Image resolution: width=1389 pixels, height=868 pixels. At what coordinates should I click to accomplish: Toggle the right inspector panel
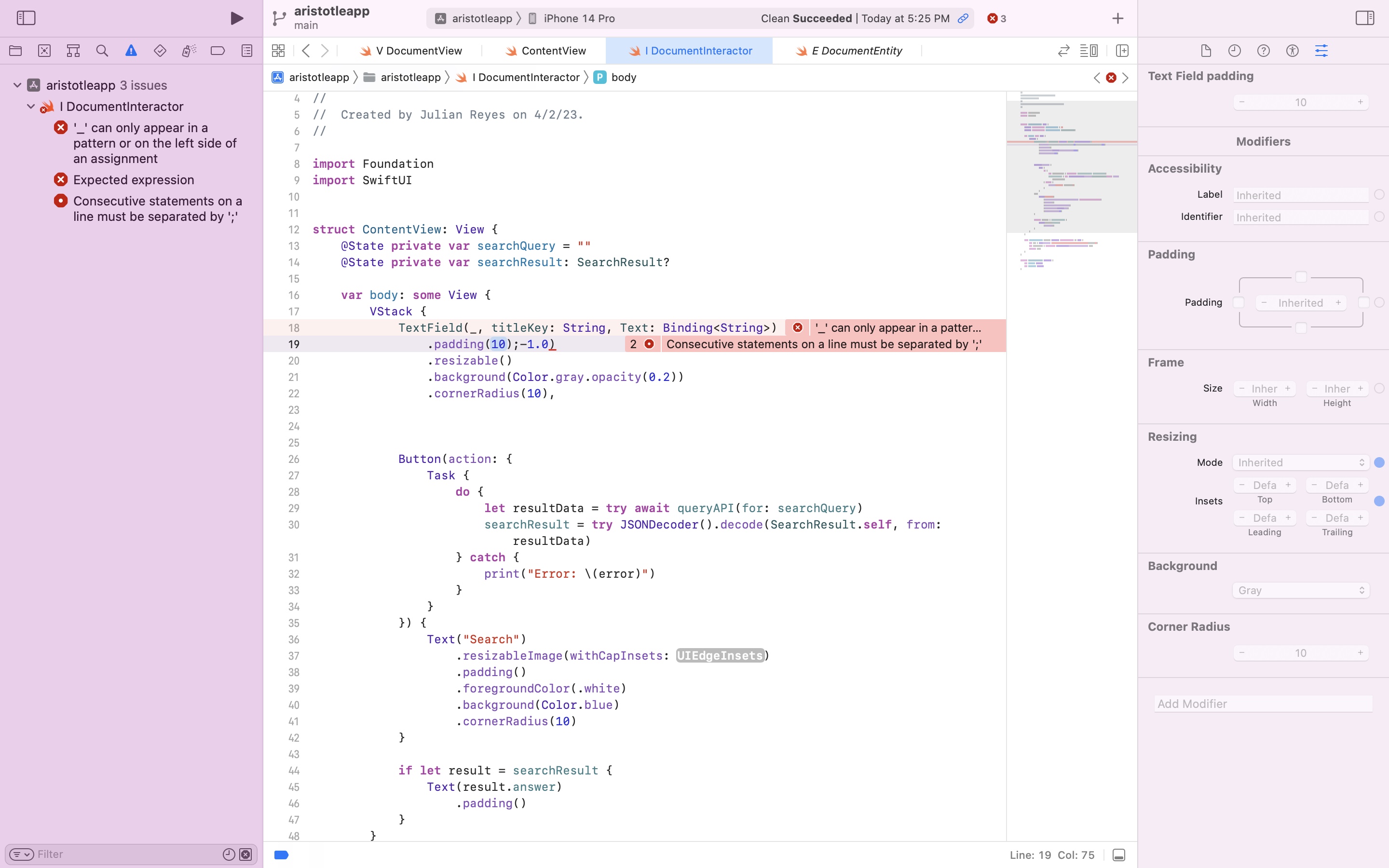[1365, 18]
